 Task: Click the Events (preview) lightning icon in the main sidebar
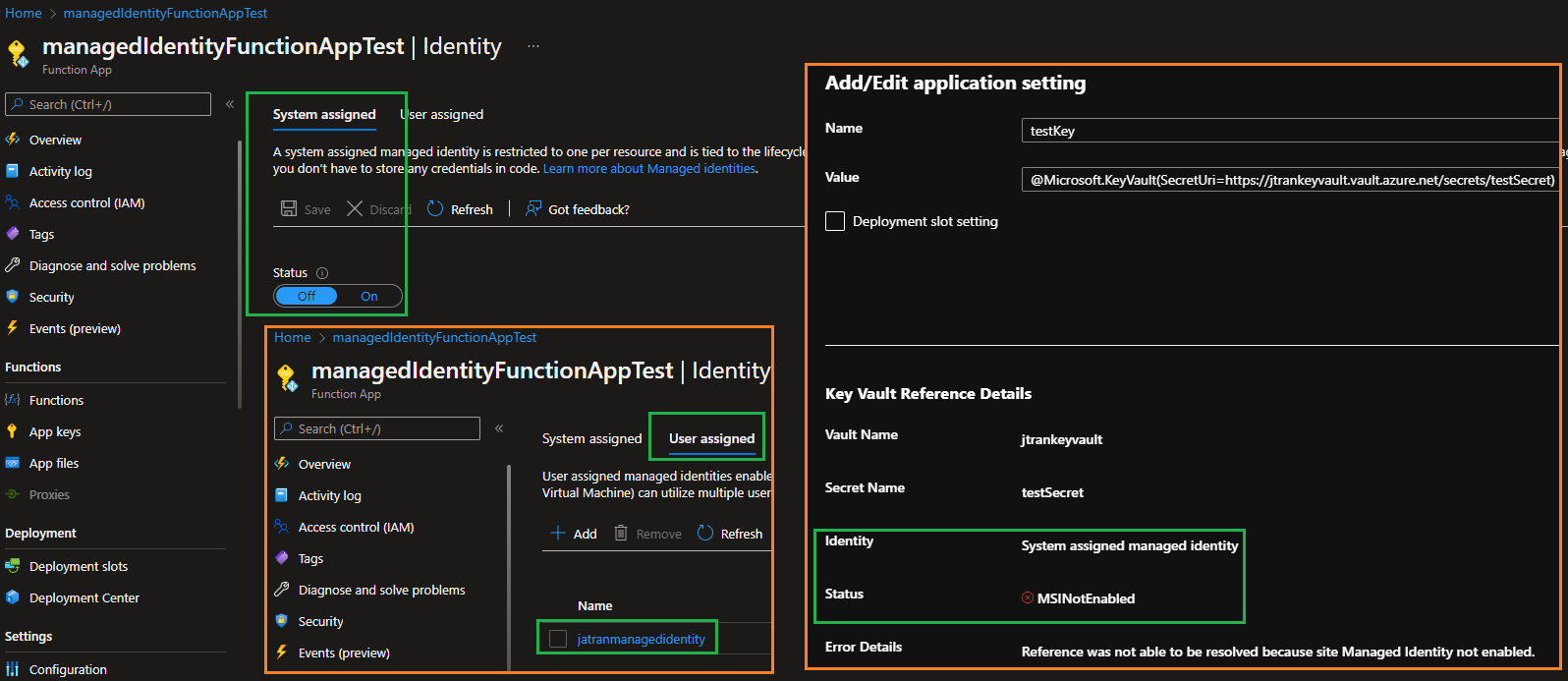(x=13, y=328)
